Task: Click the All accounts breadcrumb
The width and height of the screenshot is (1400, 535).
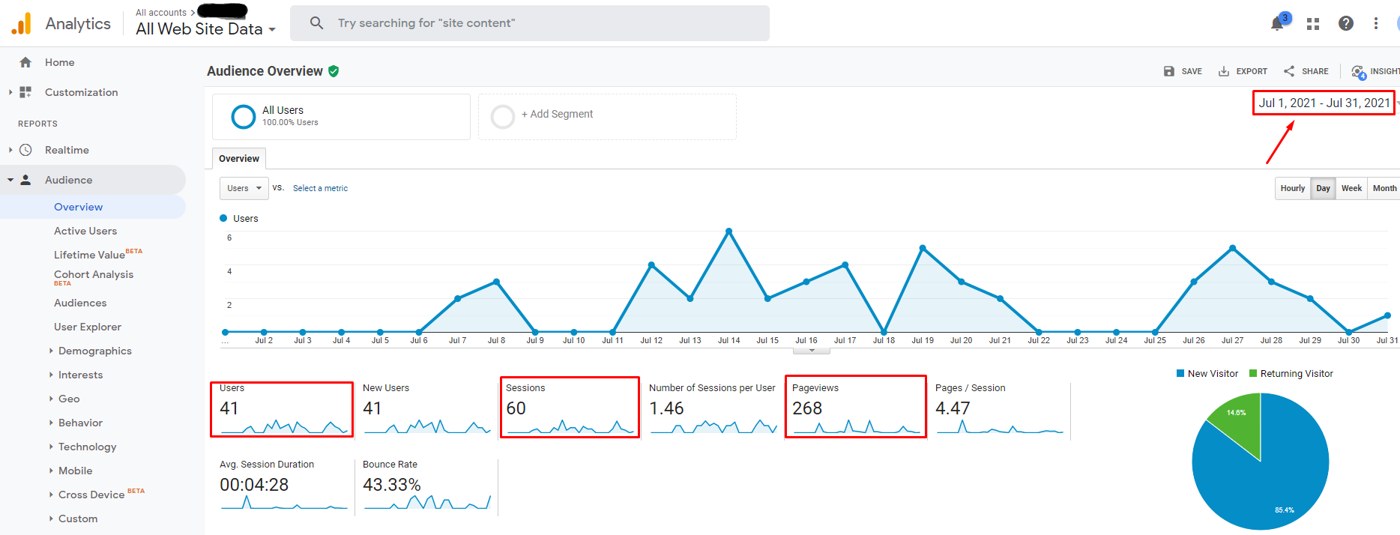Action: pyautogui.click(x=161, y=12)
